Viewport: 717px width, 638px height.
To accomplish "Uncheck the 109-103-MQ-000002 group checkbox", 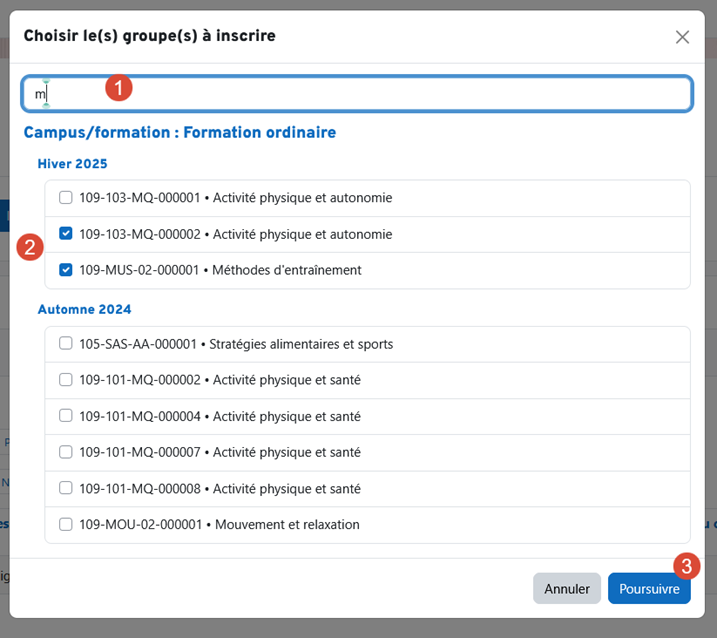I will (x=66, y=234).
